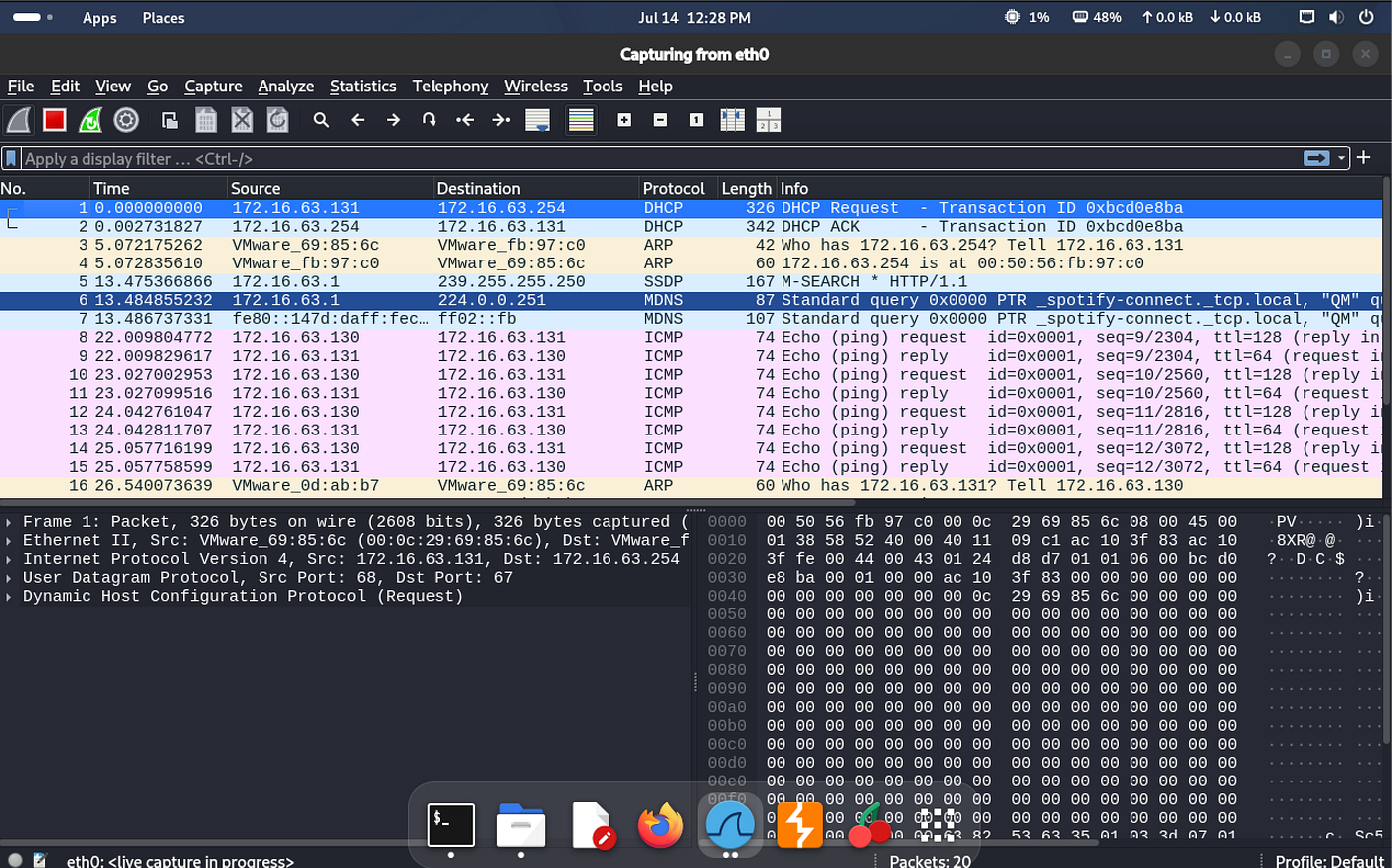Image resolution: width=1392 pixels, height=868 pixels.
Task: Expand Frame 1 details tree node
Action: [9, 522]
